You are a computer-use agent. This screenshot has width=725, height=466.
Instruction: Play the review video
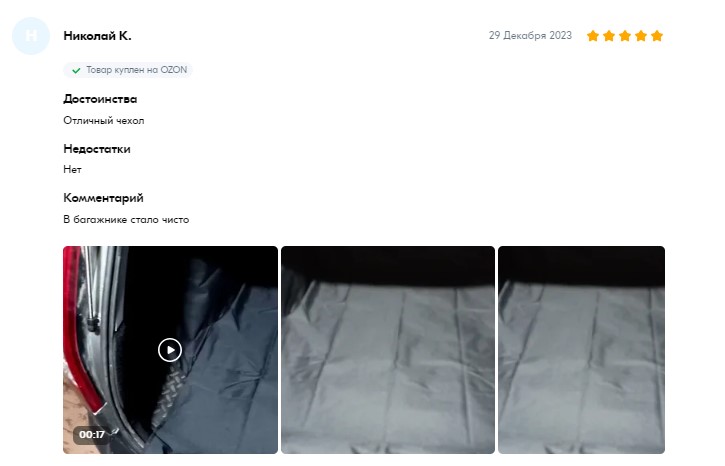click(x=170, y=350)
